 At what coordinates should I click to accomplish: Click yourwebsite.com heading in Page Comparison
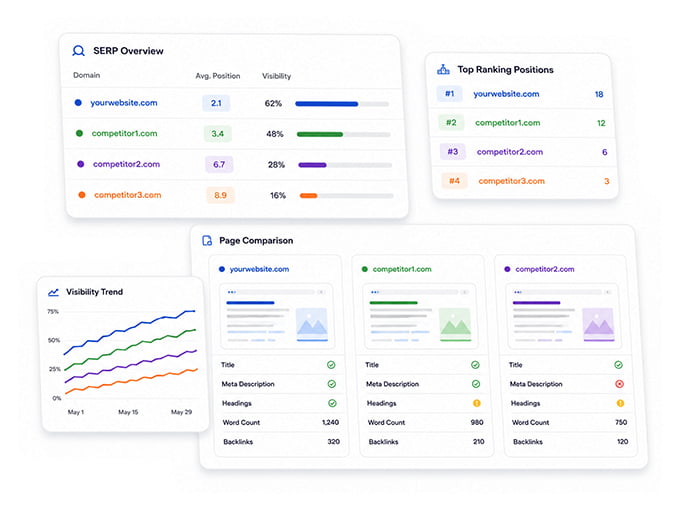coord(259,269)
